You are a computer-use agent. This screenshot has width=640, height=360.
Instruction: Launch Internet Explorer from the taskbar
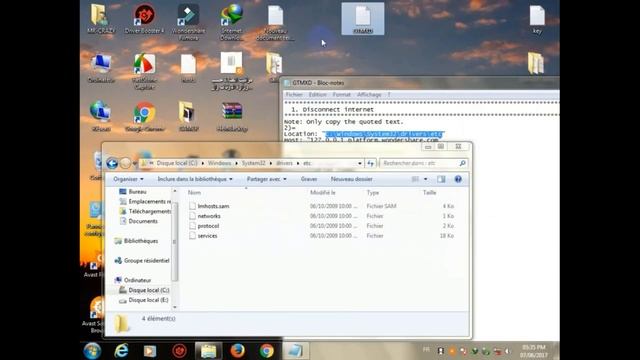[x=121, y=351]
